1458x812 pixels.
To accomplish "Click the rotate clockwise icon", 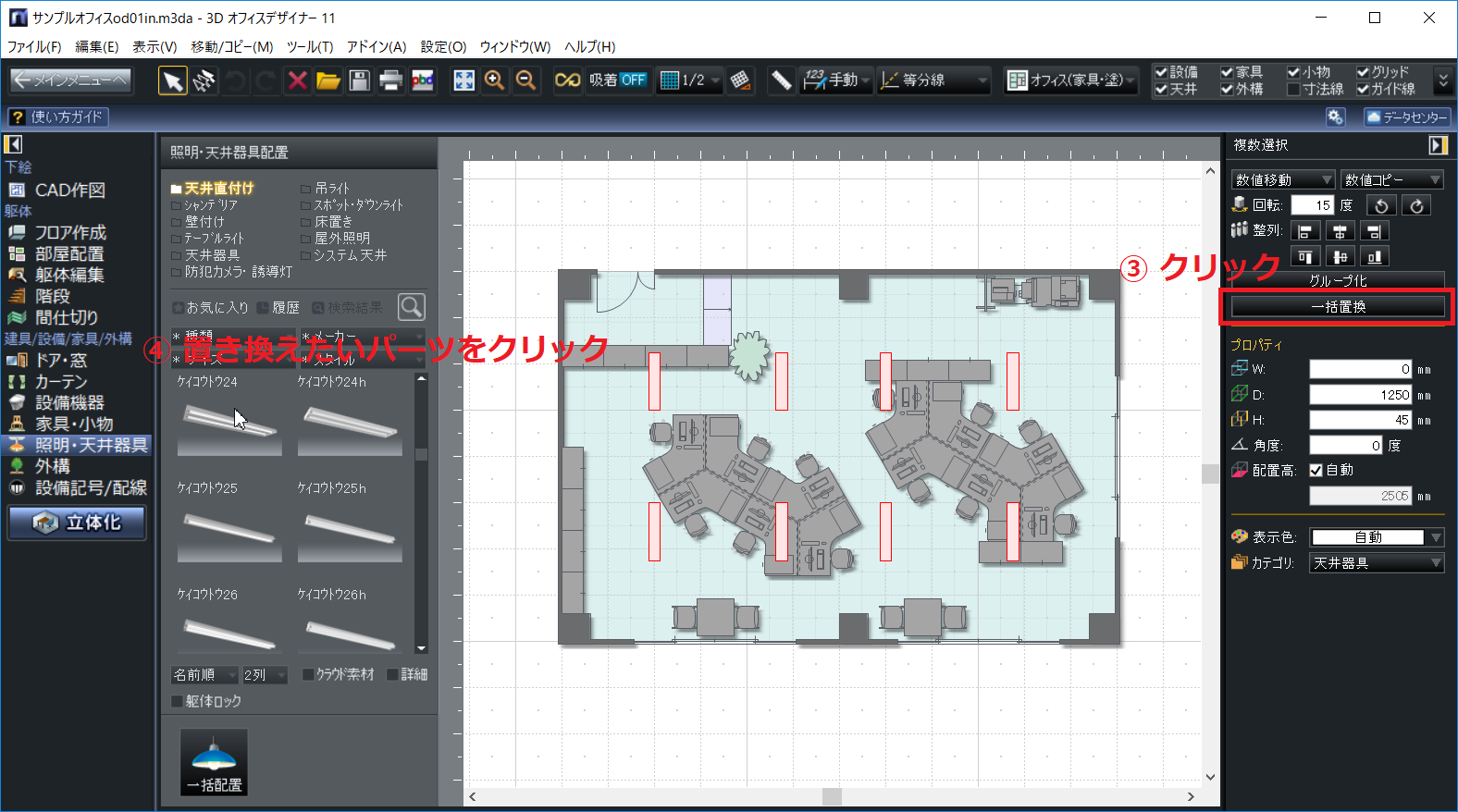I will coord(1416,205).
